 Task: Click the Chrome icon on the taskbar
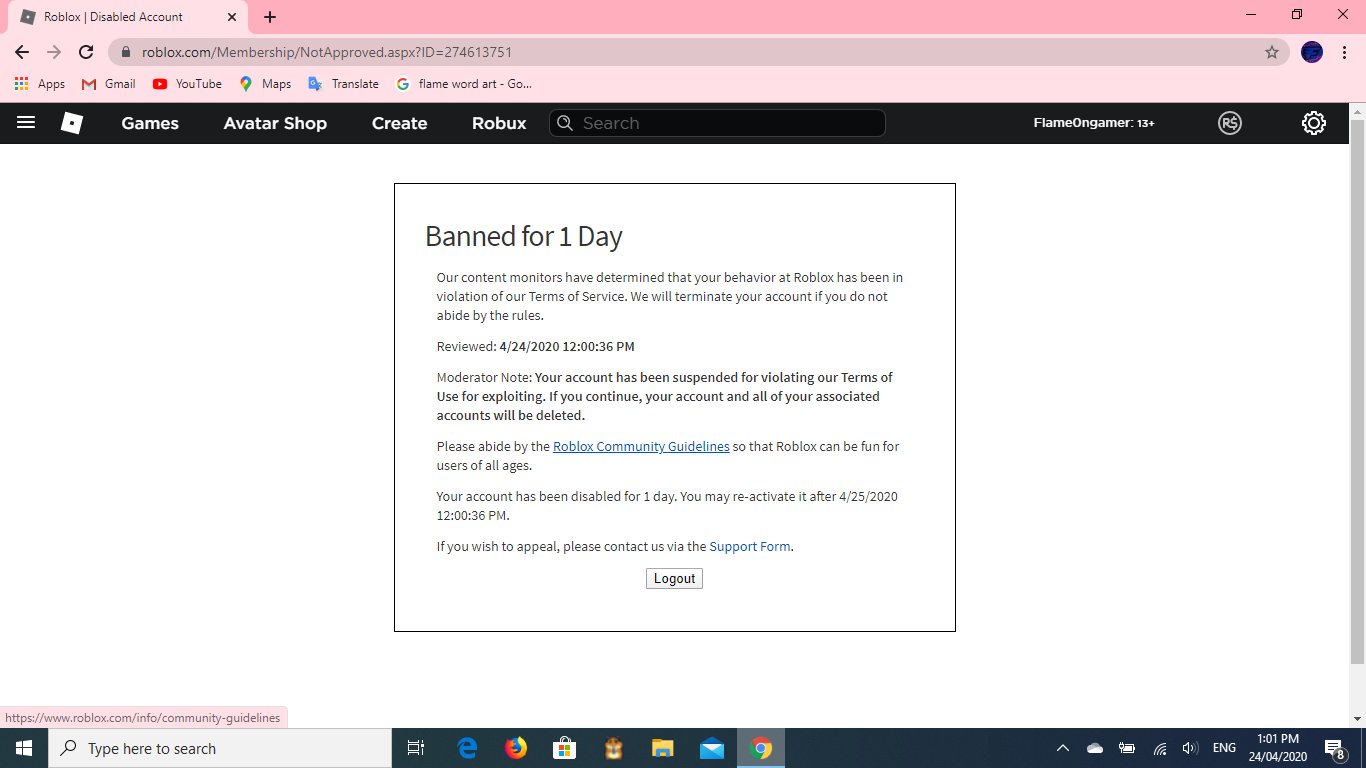click(761, 748)
